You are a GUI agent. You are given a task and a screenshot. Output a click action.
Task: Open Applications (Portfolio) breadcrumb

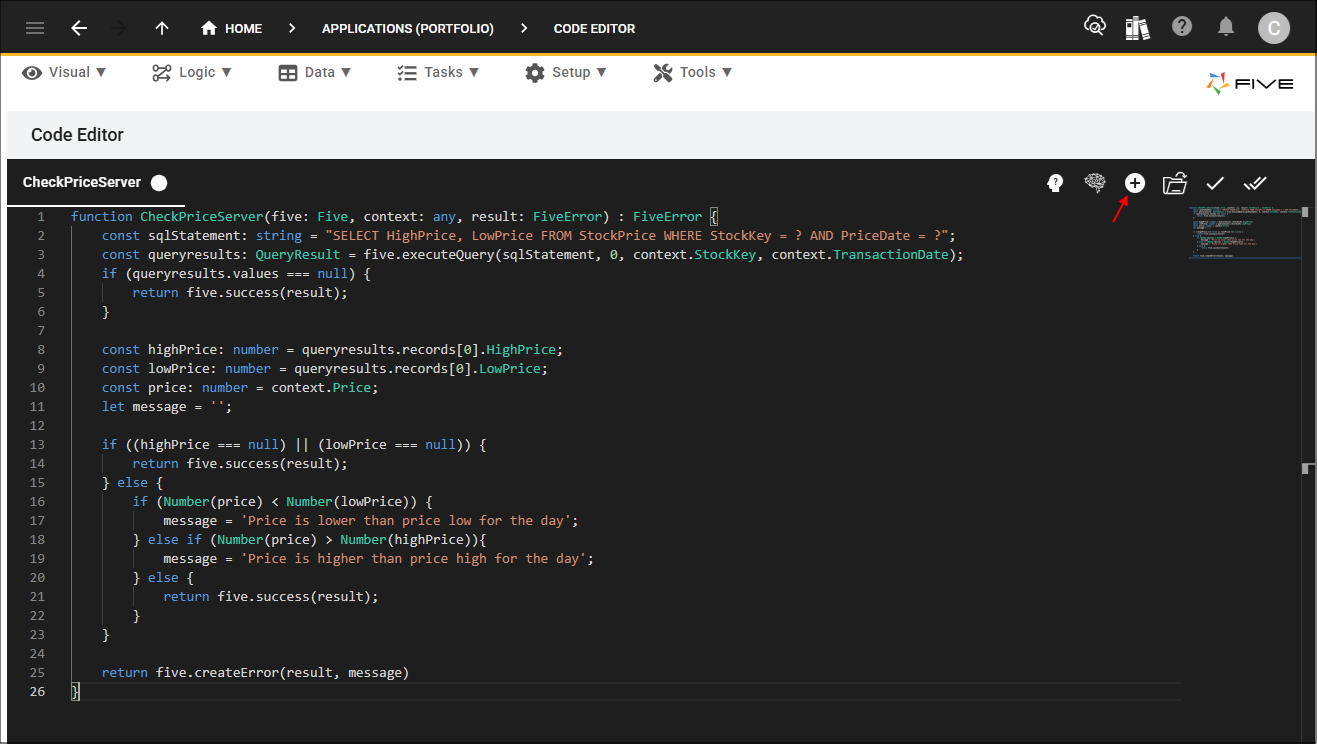(408, 28)
